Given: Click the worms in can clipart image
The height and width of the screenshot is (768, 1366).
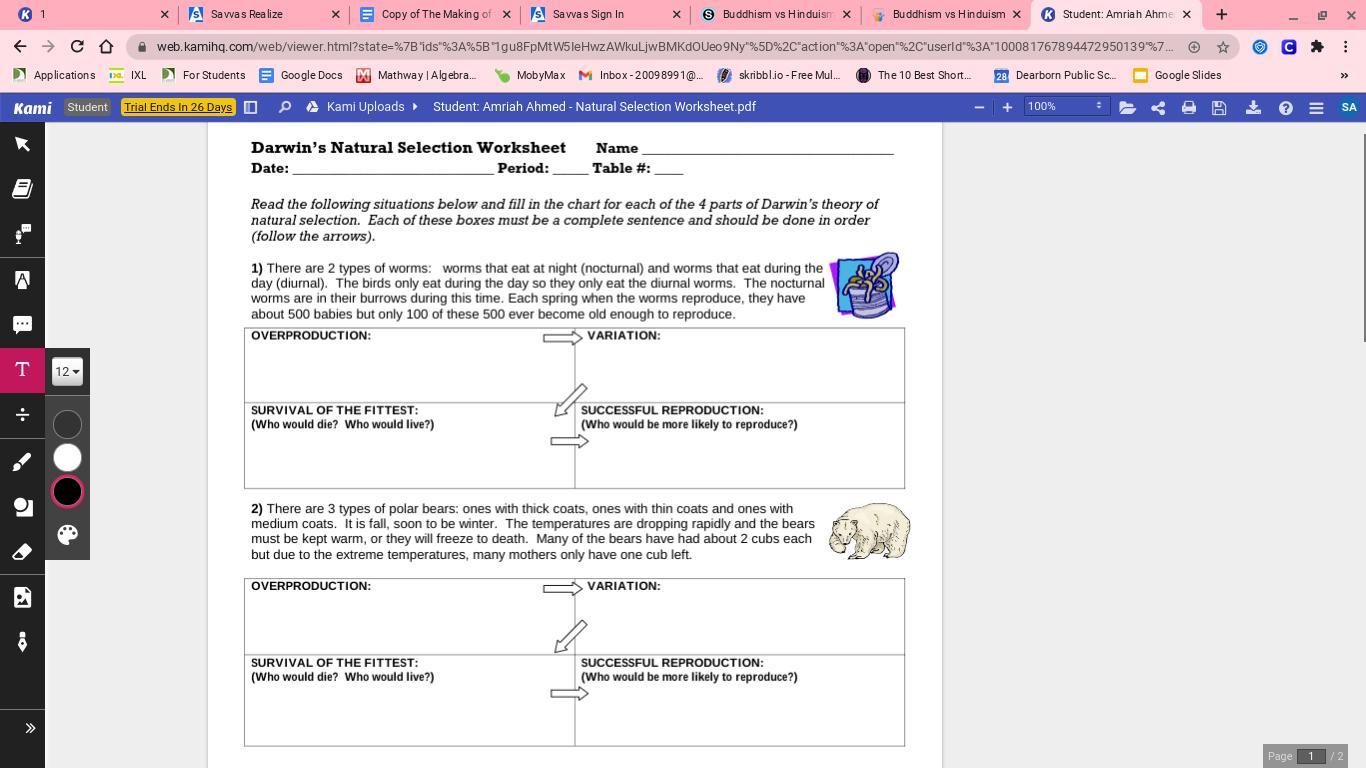Looking at the screenshot, I should (865, 285).
